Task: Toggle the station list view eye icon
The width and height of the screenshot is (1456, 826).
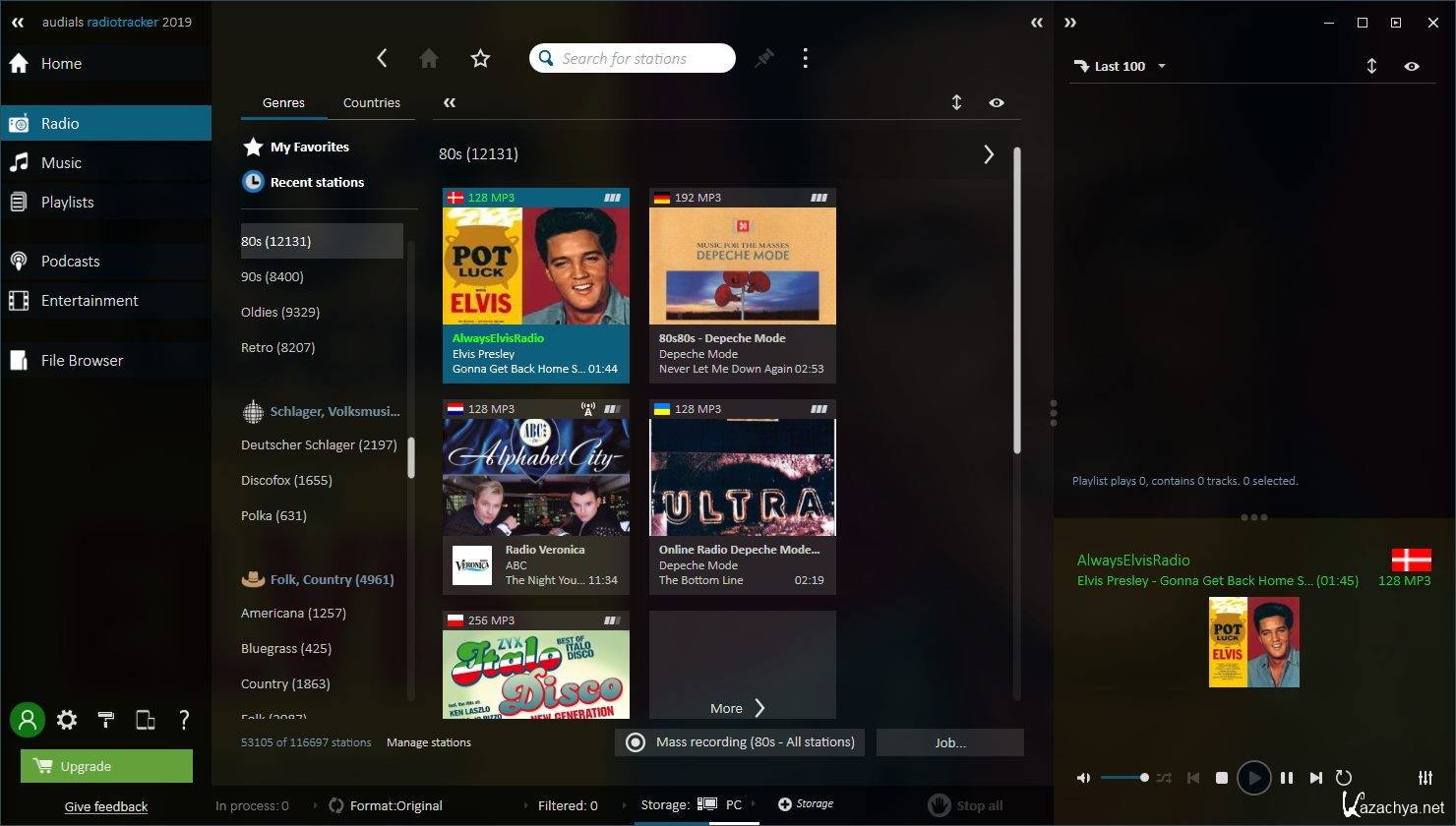Action: pos(997,102)
